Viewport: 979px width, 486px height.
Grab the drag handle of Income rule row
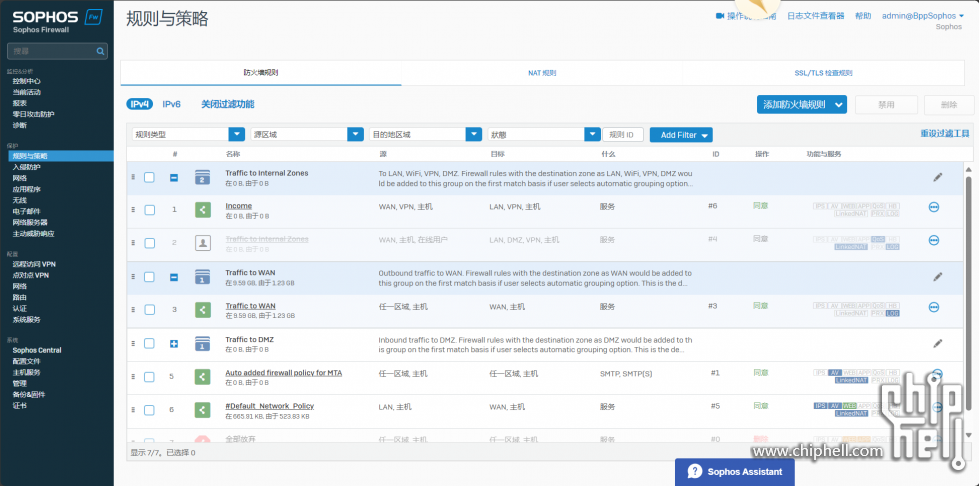[x=133, y=210]
